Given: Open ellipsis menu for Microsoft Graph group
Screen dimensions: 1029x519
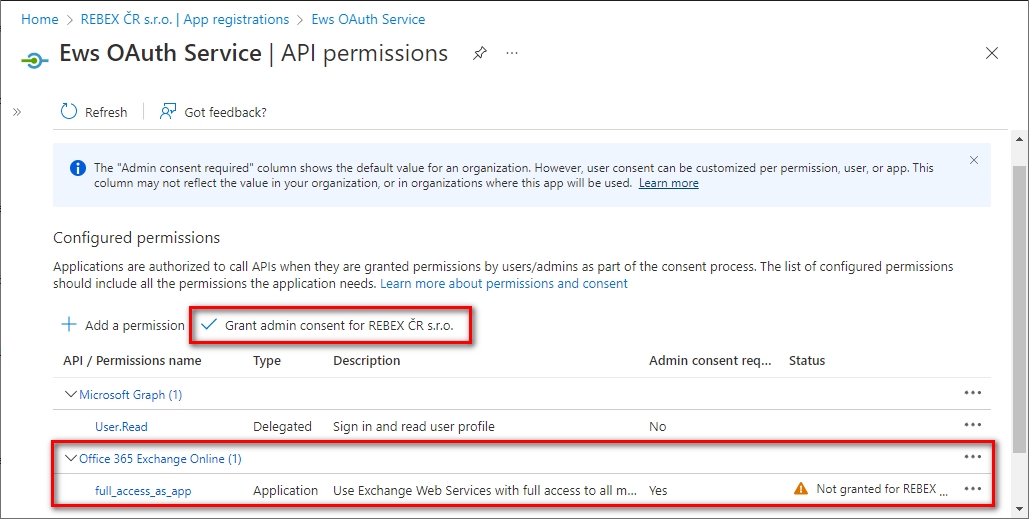Looking at the screenshot, I should tap(972, 393).
